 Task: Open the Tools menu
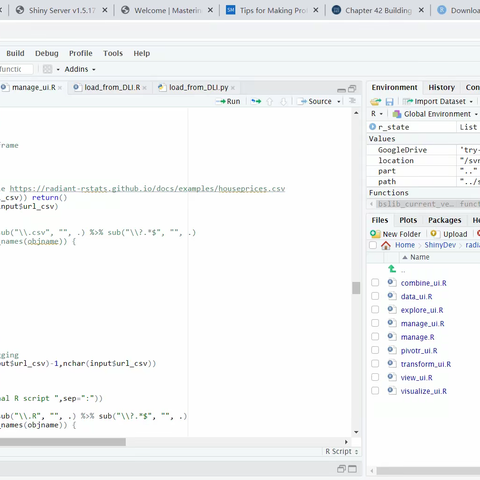coord(113,53)
